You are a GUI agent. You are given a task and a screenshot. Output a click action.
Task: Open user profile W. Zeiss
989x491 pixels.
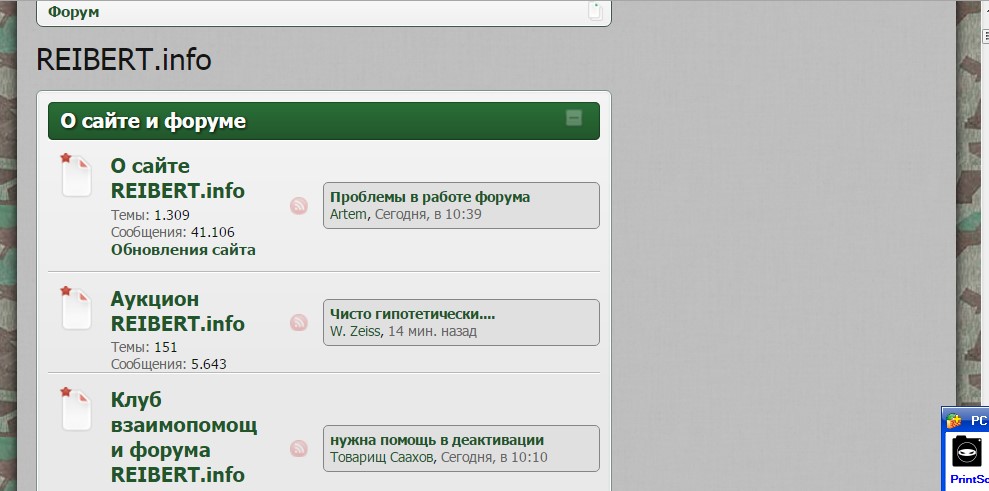355,331
